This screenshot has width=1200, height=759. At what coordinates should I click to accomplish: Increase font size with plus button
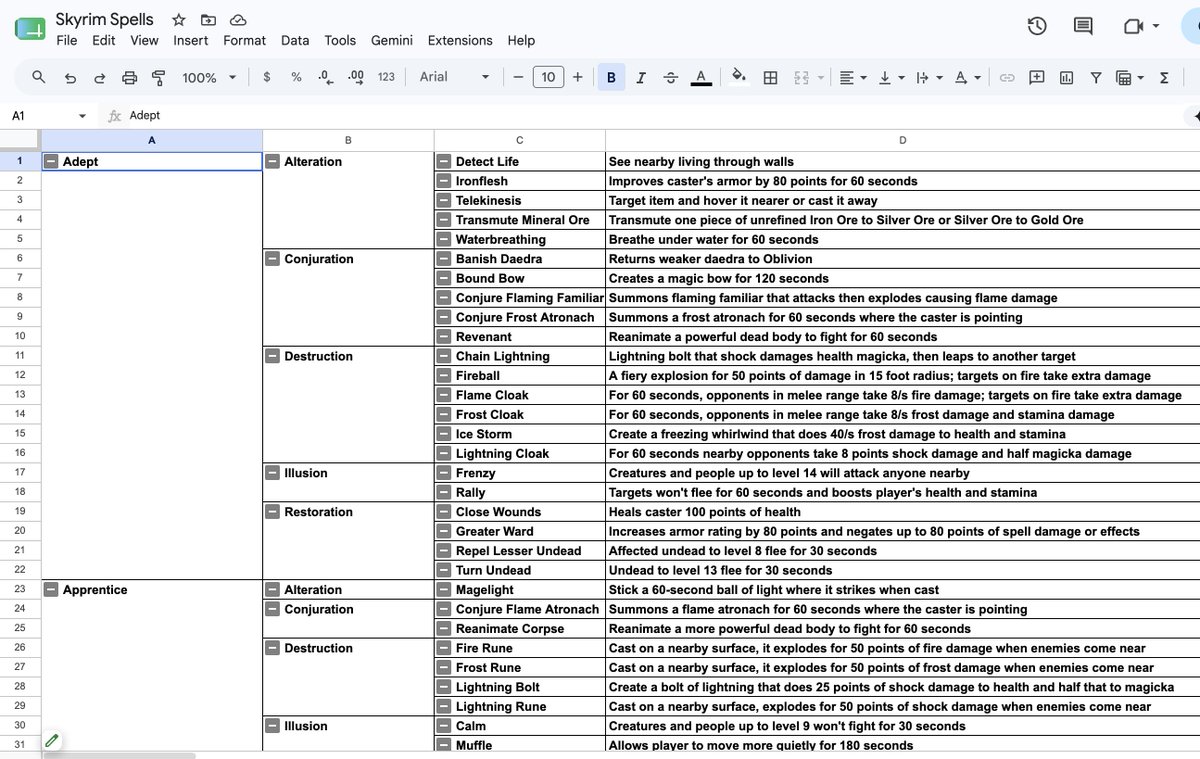(578, 77)
